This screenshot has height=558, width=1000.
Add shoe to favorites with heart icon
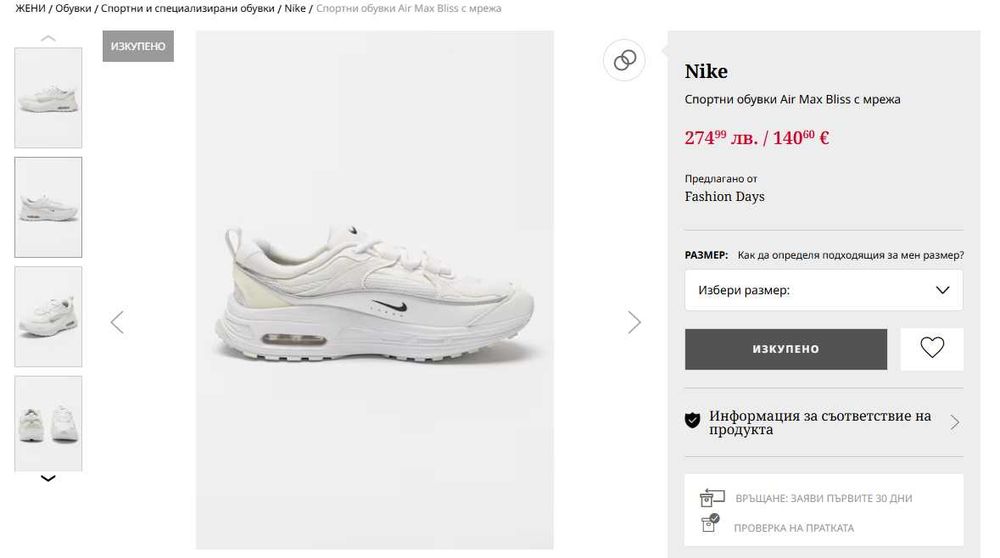932,349
